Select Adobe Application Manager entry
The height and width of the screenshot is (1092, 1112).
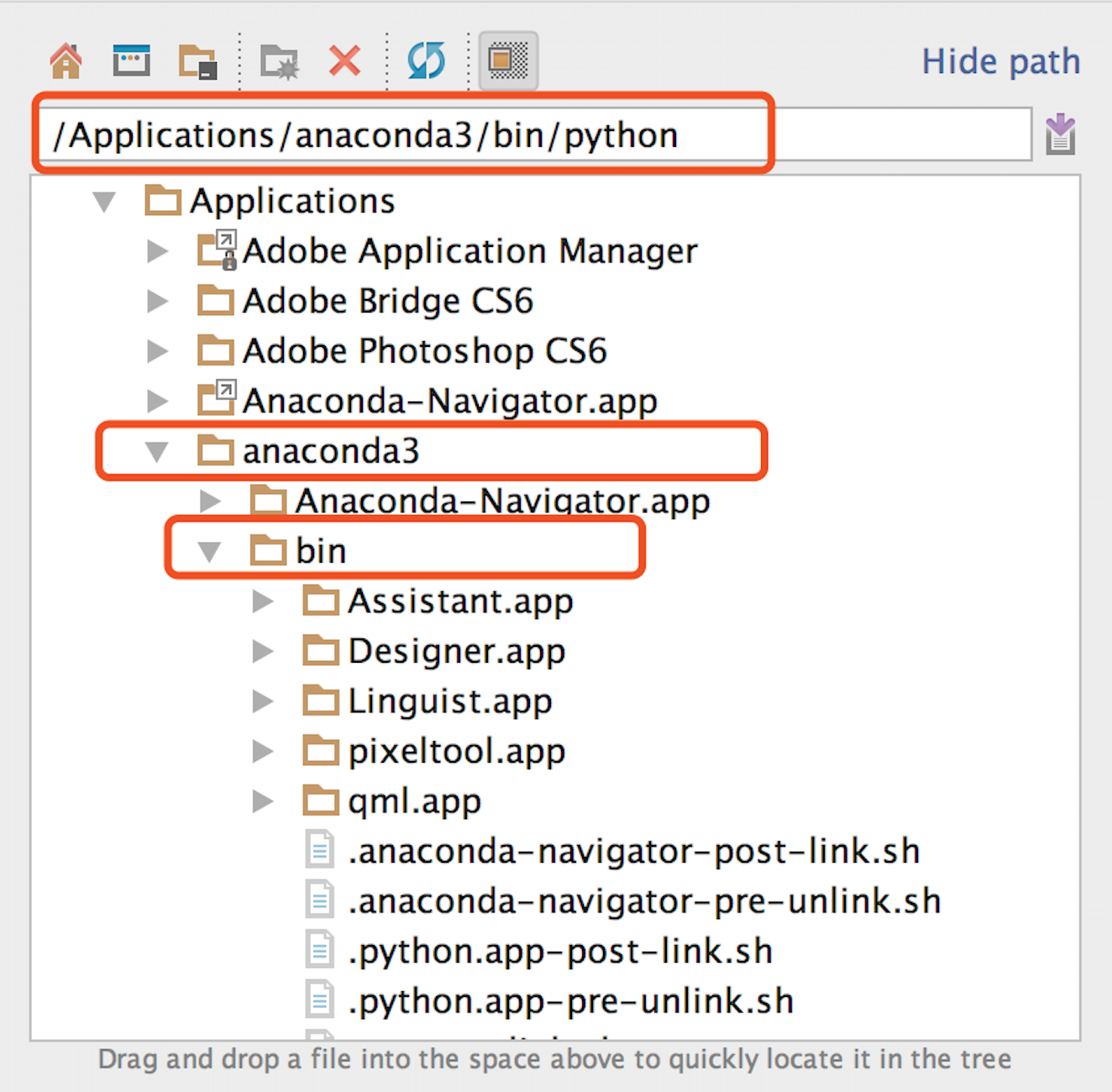469,250
